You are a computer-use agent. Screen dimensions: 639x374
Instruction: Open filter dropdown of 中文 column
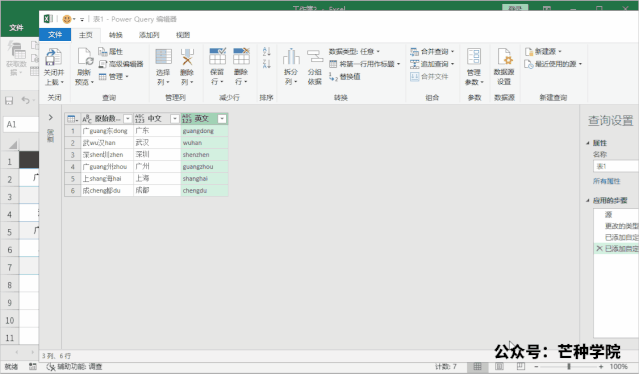[x=175, y=119]
